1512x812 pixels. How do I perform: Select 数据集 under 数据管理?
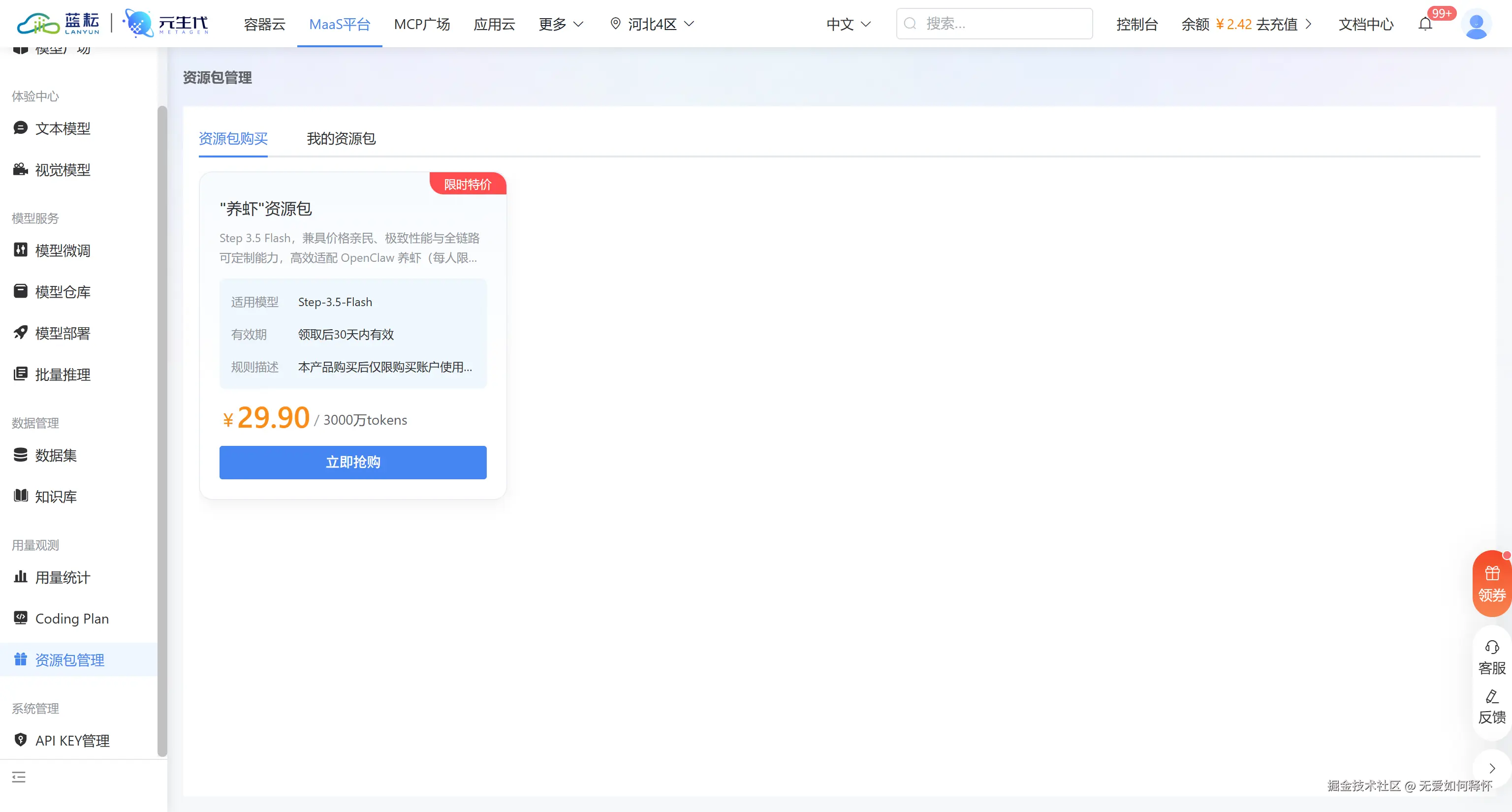[x=55, y=455]
